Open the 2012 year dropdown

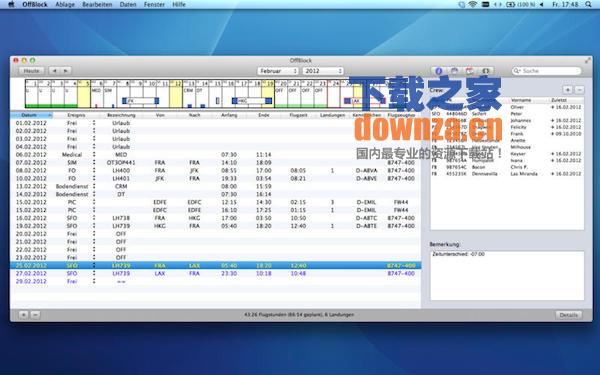tap(323, 71)
